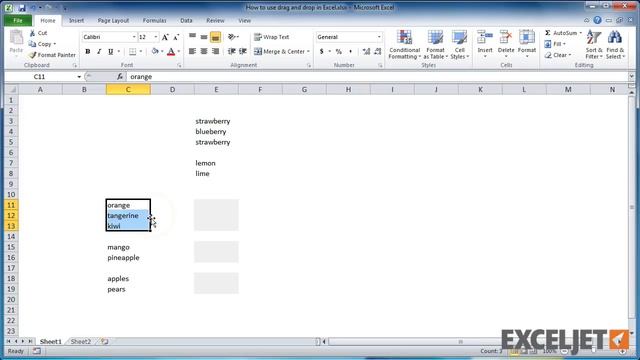Screen dimensions: 640x360
Task: Open Sort & Filter
Action: tap(594, 44)
